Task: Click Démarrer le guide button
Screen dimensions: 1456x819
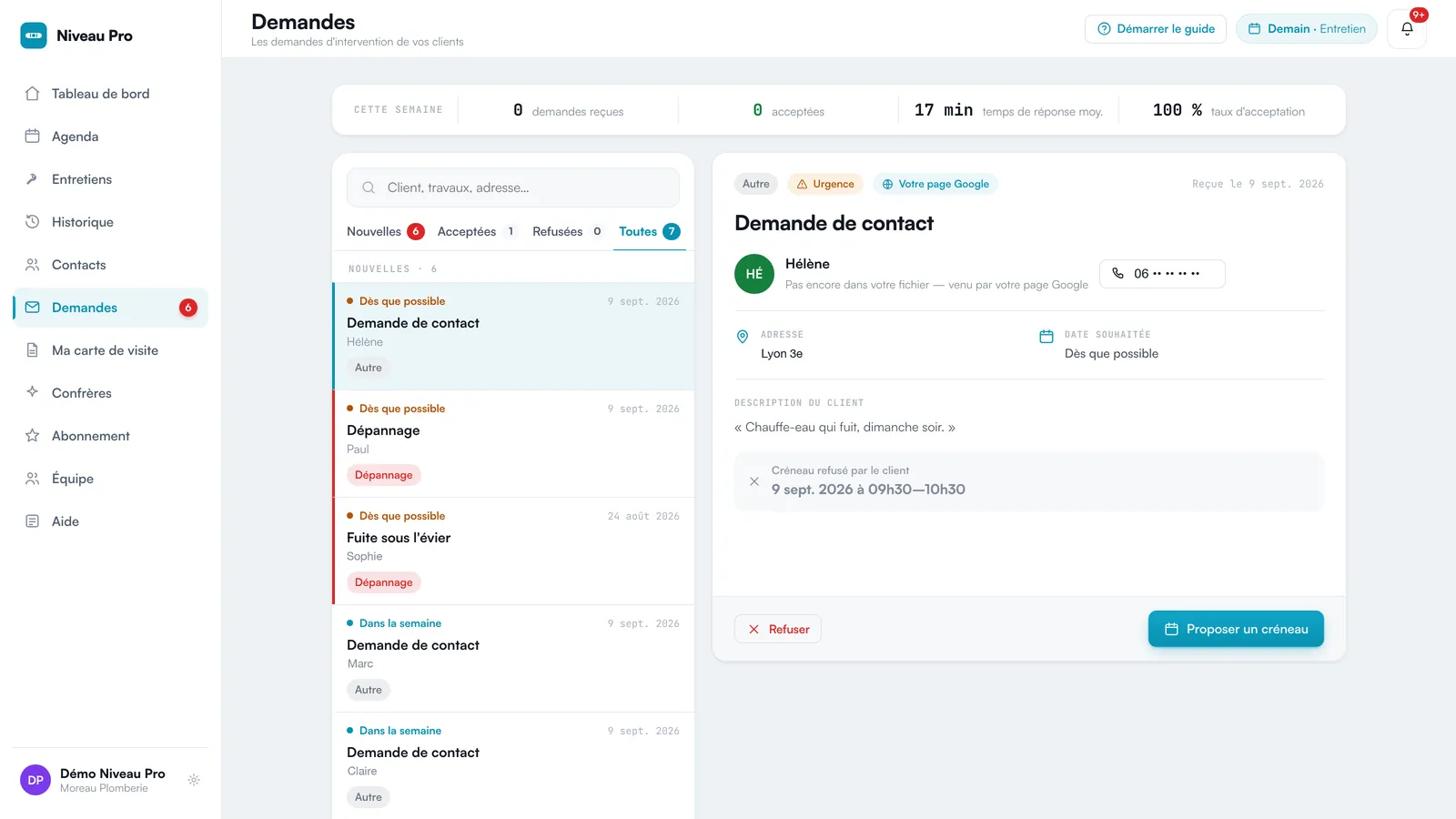Action: pyautogui.click(x=1156, y=29)
